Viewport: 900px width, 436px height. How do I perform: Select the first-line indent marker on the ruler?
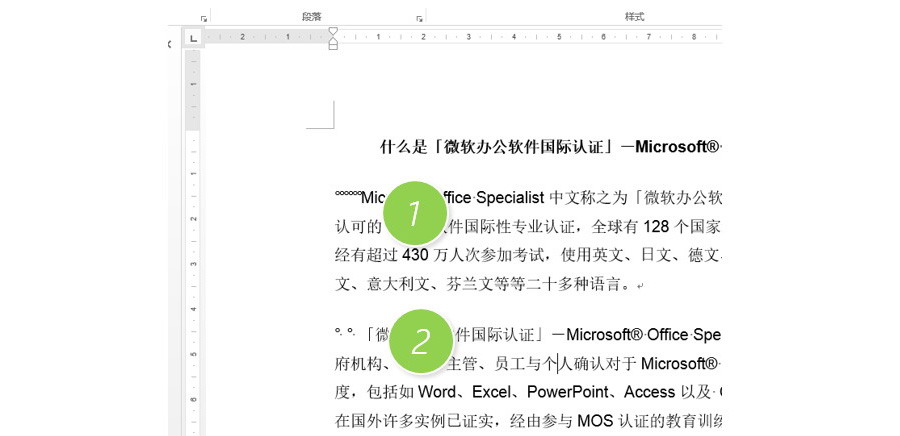tap(333, 30)
